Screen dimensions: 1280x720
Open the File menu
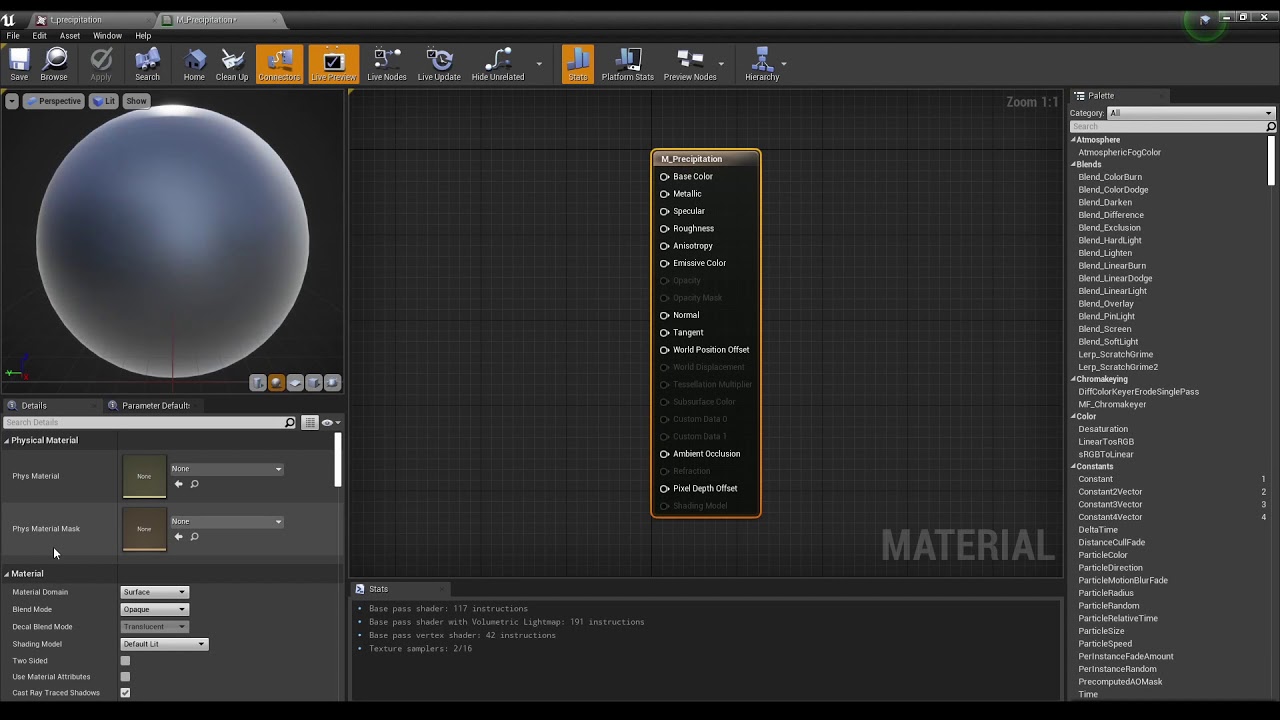13,36
